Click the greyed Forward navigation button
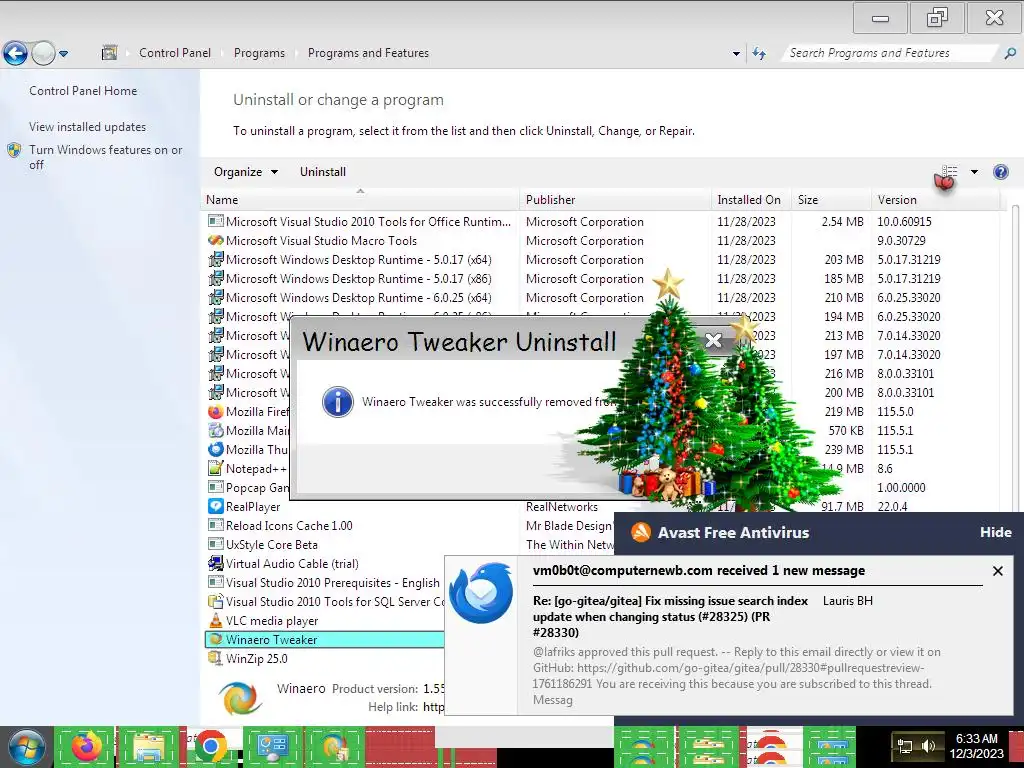Screen dimensions: 1024x768 pyautogui.click(x=43, y=53)
